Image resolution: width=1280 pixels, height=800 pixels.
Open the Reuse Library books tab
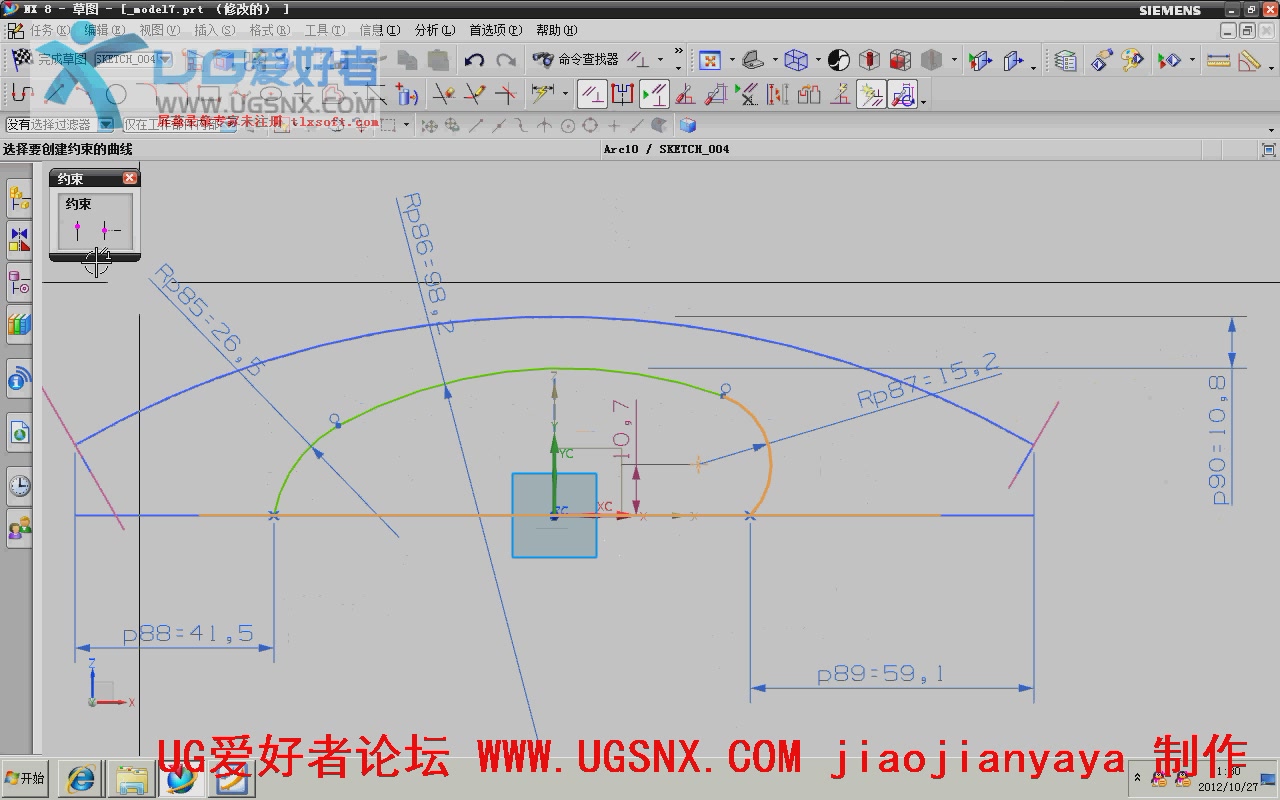(x=19, y=324)
